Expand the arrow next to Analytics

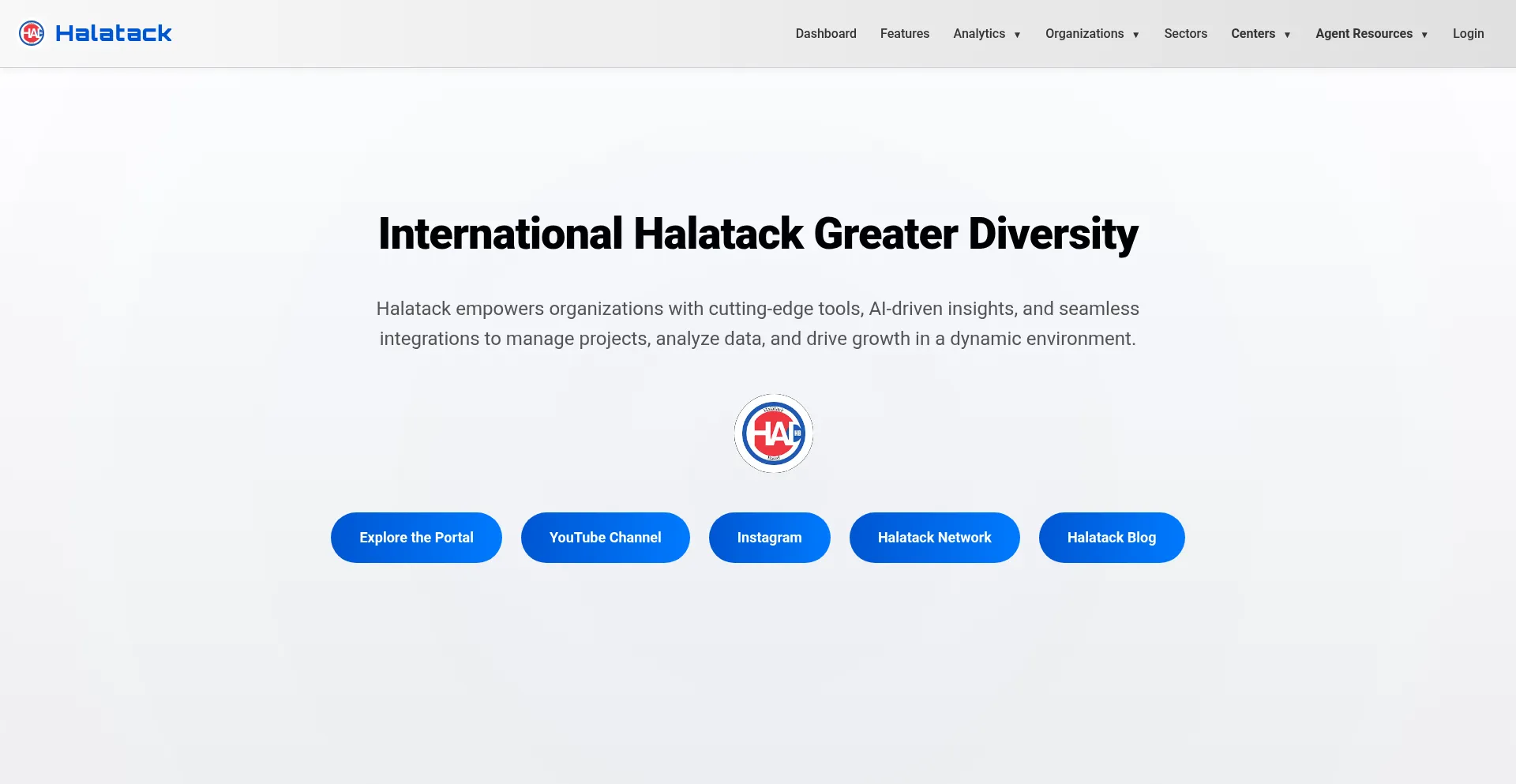coord(1017,35)
